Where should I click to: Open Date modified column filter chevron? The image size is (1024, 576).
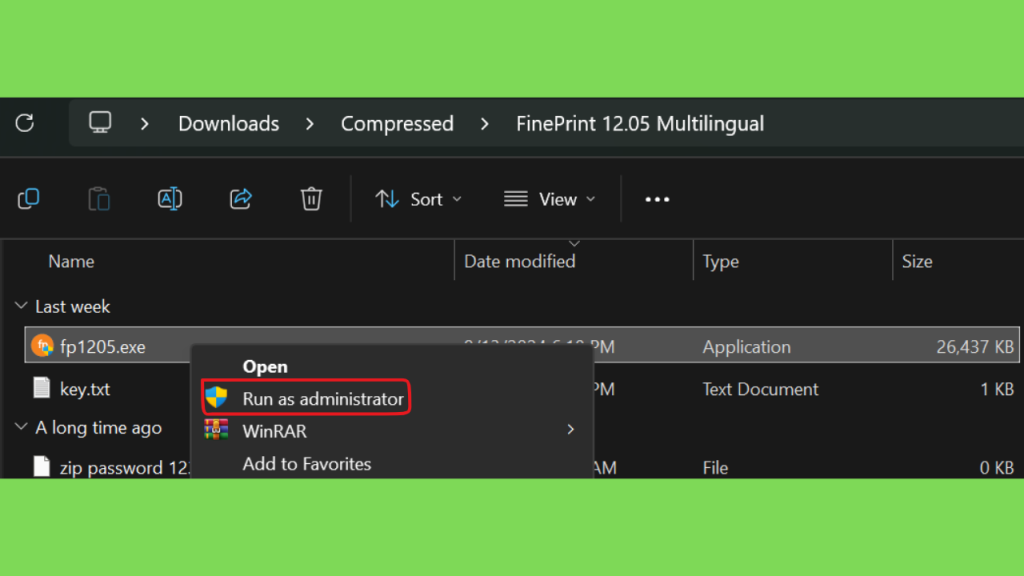click(x=574, y=244)
